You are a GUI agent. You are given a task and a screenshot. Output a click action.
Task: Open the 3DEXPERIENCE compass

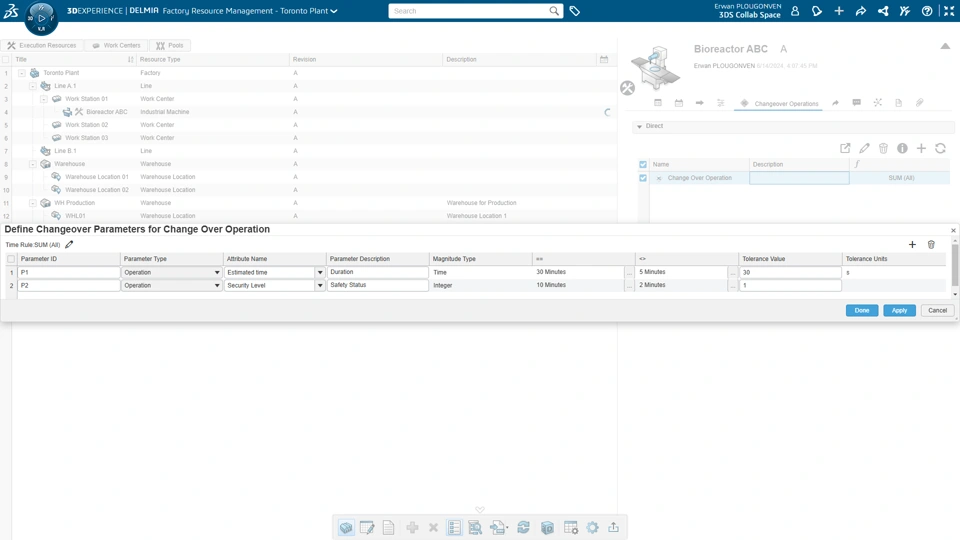pos(41,18)
